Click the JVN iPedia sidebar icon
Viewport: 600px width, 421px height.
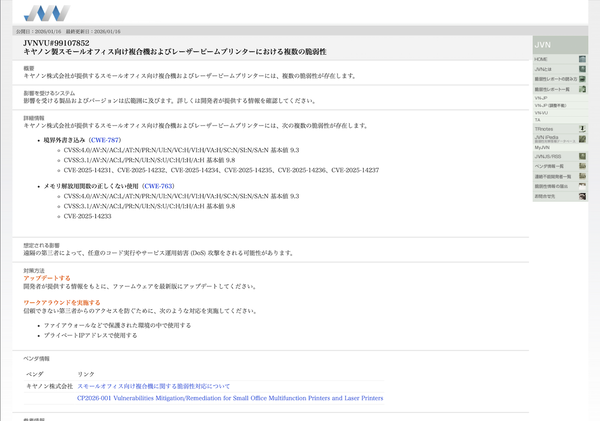tap(582, 139)
